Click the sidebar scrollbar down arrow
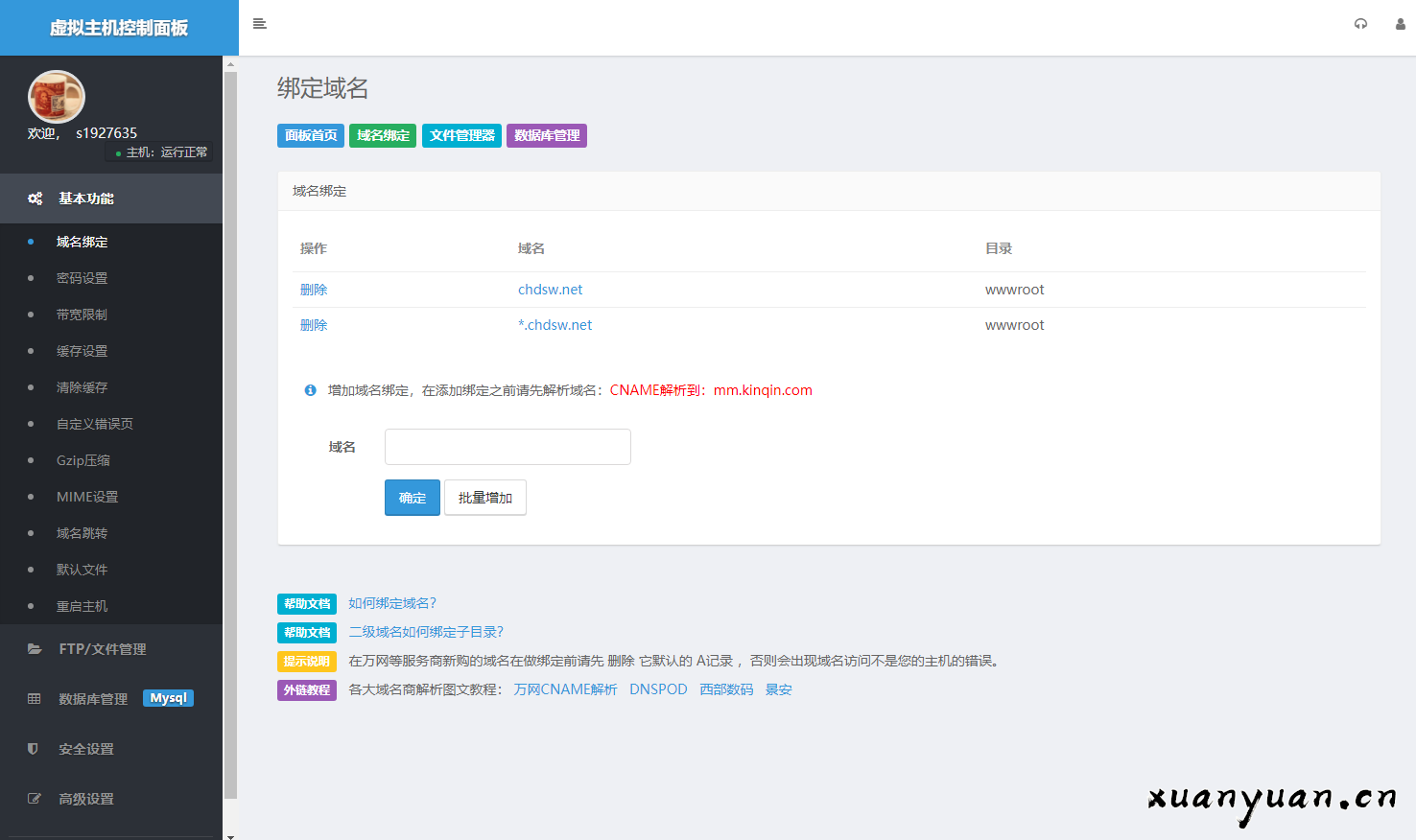Screen dimensions: 1416x840 [230, 836]
